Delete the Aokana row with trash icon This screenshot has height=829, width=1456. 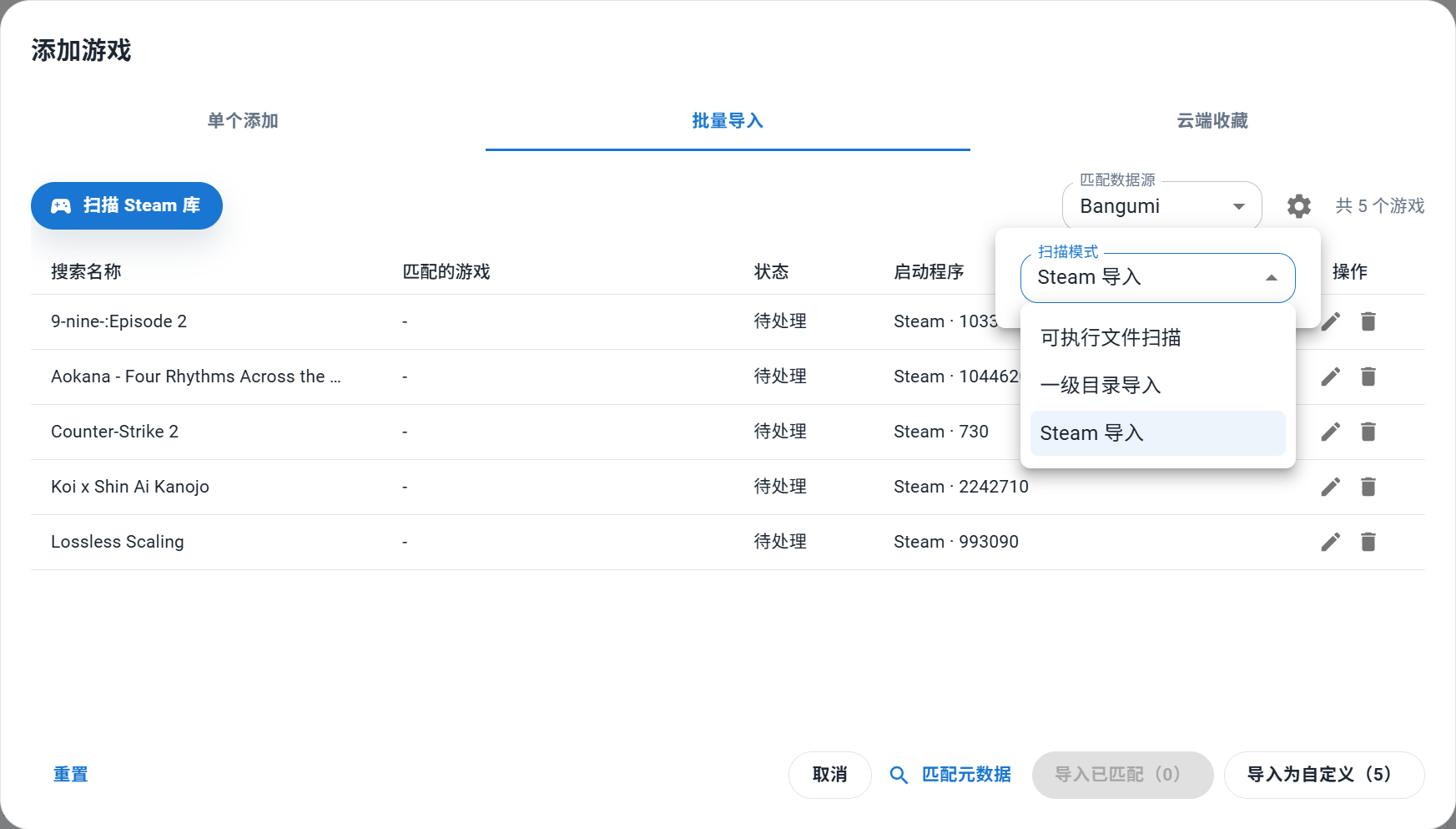coord(1368,377)
